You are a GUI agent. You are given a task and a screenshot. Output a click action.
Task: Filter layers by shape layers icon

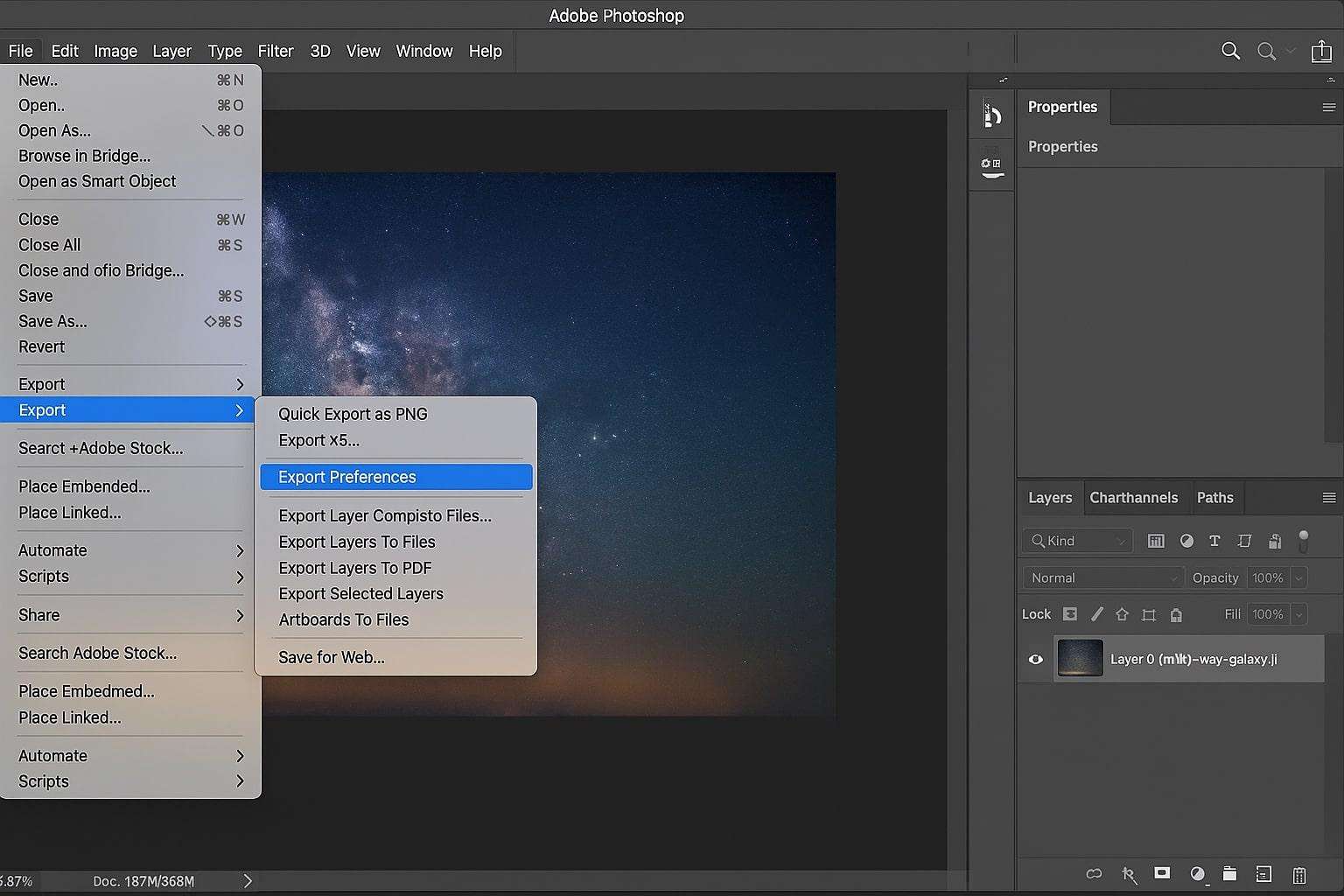[1244, 541]
